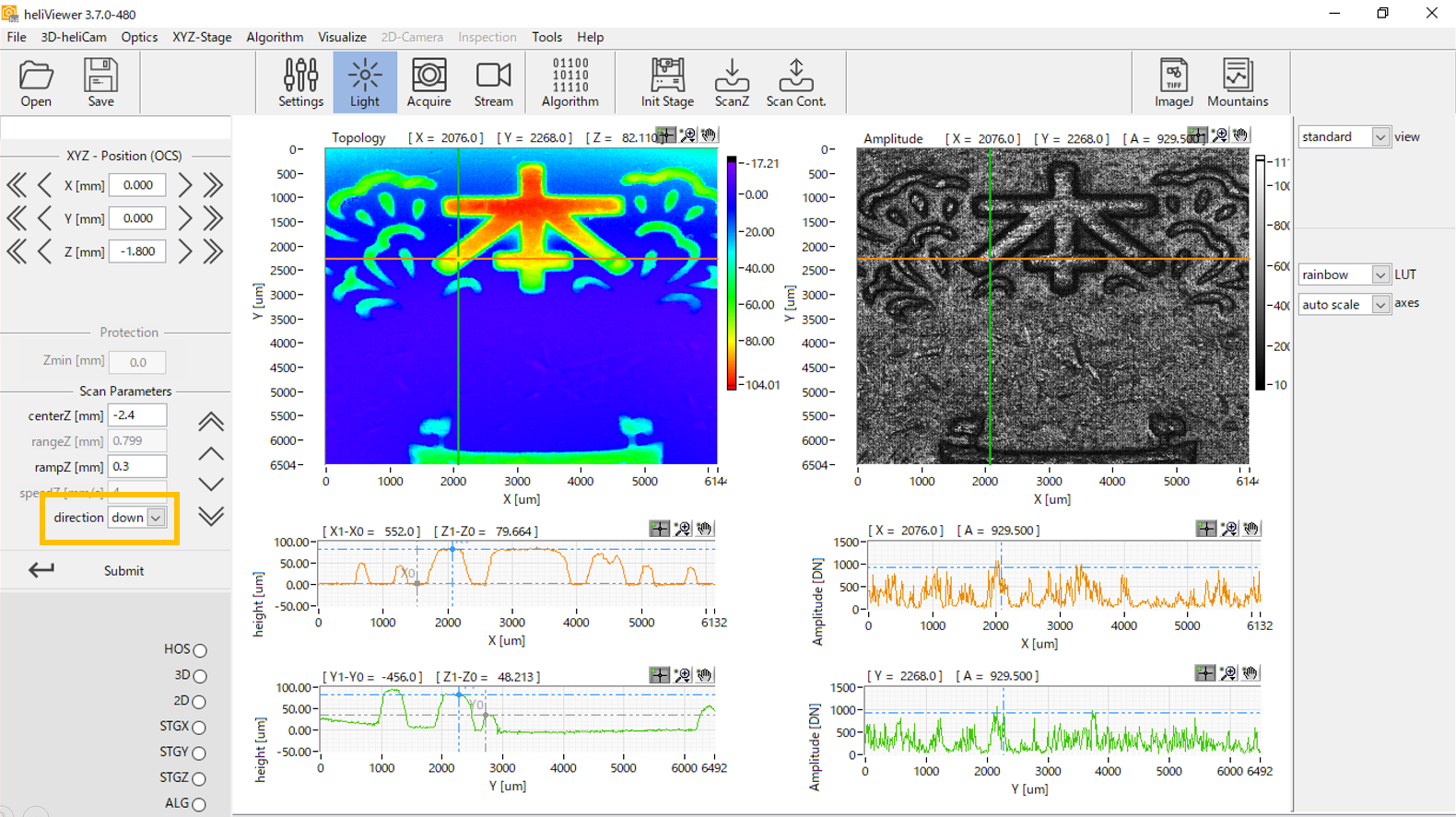Image resolution: width=1456 pixels, height=817 pixels.
Task: Click the Topology rainbow color scale bar
Action: [x=731, y=273]
